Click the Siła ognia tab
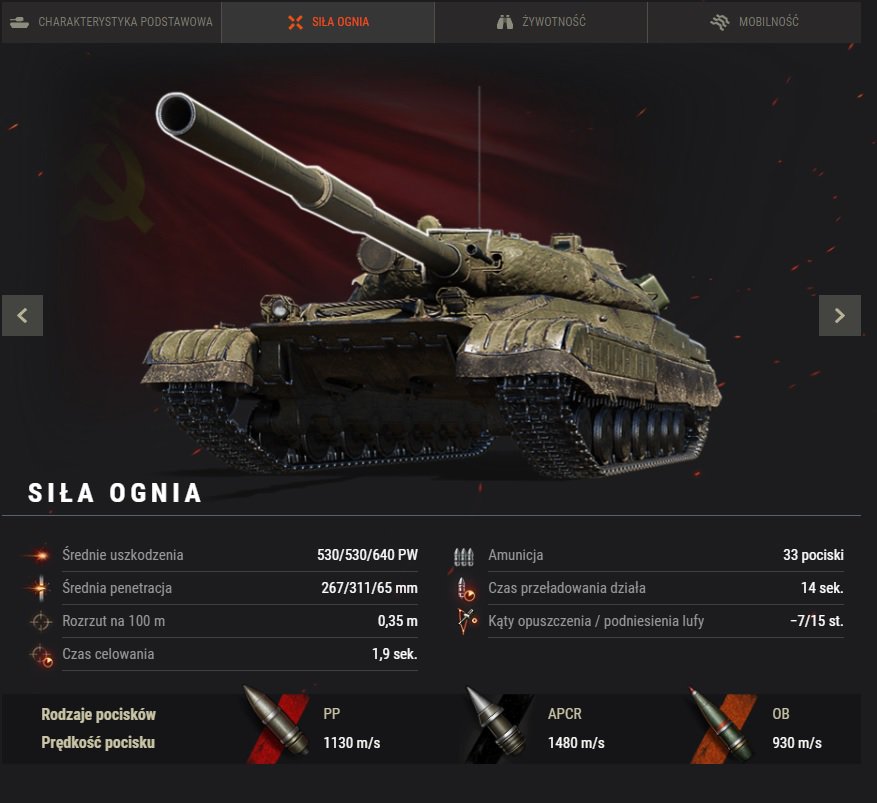The image size is (877, 803). 328,22
